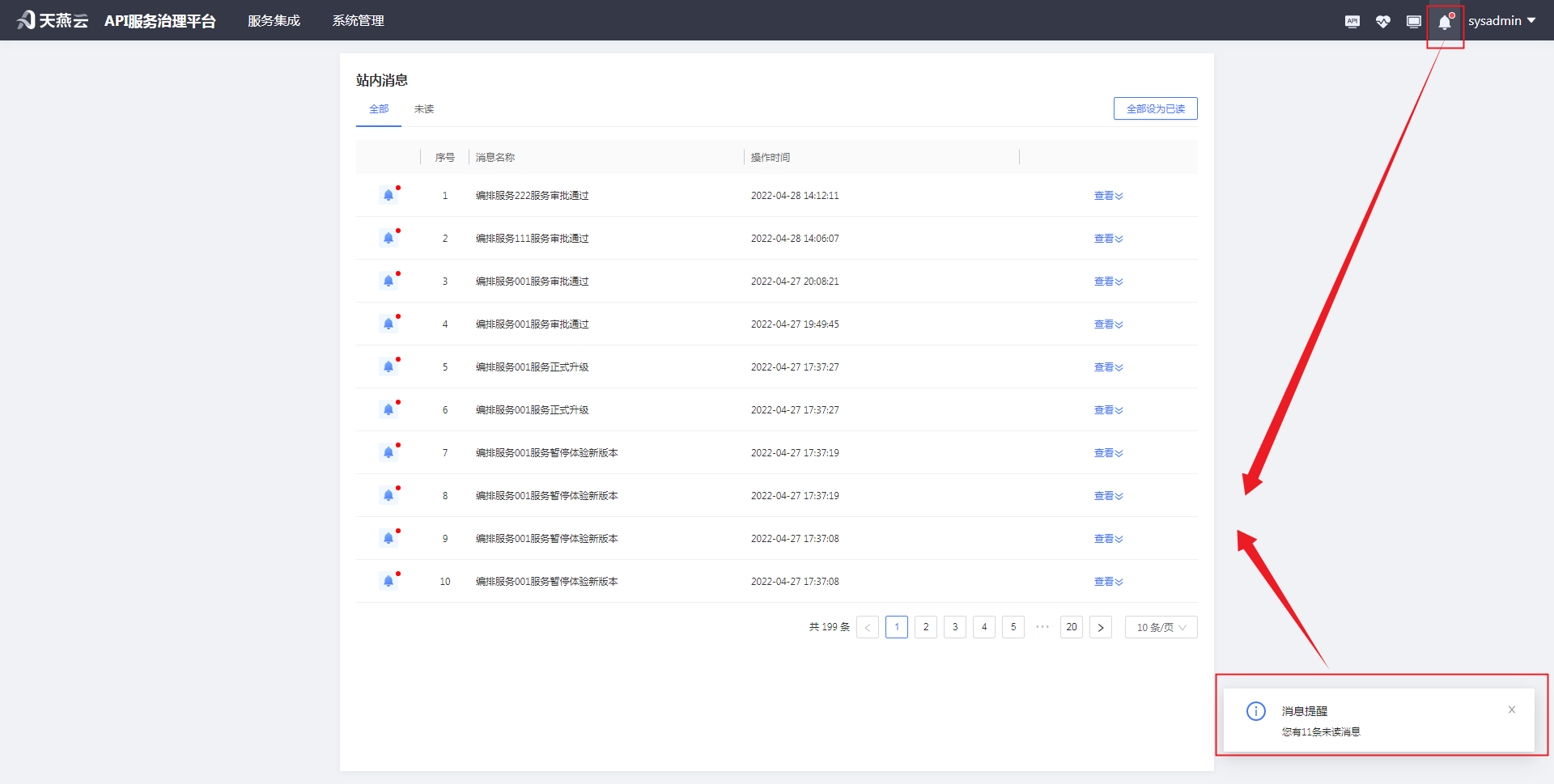Screen dimensions: 1554x784
Task: Click the unread bell icon beside 编排服务222服务审批通过
Action: (388, 194)
